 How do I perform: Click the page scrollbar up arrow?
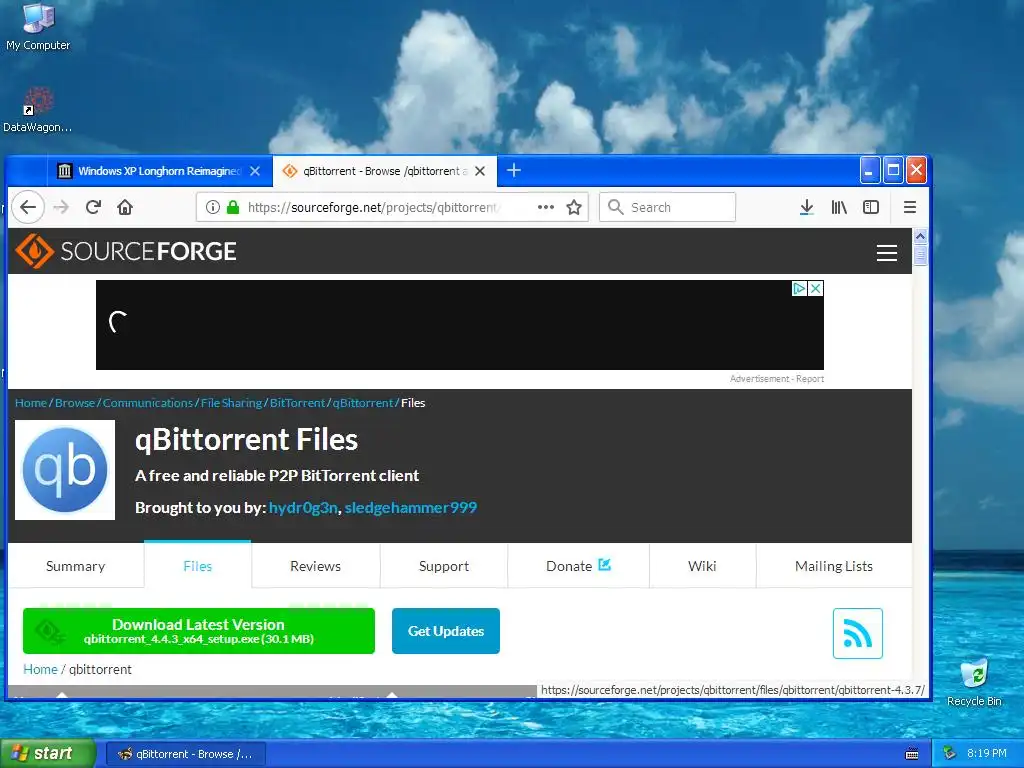point(920,236)
